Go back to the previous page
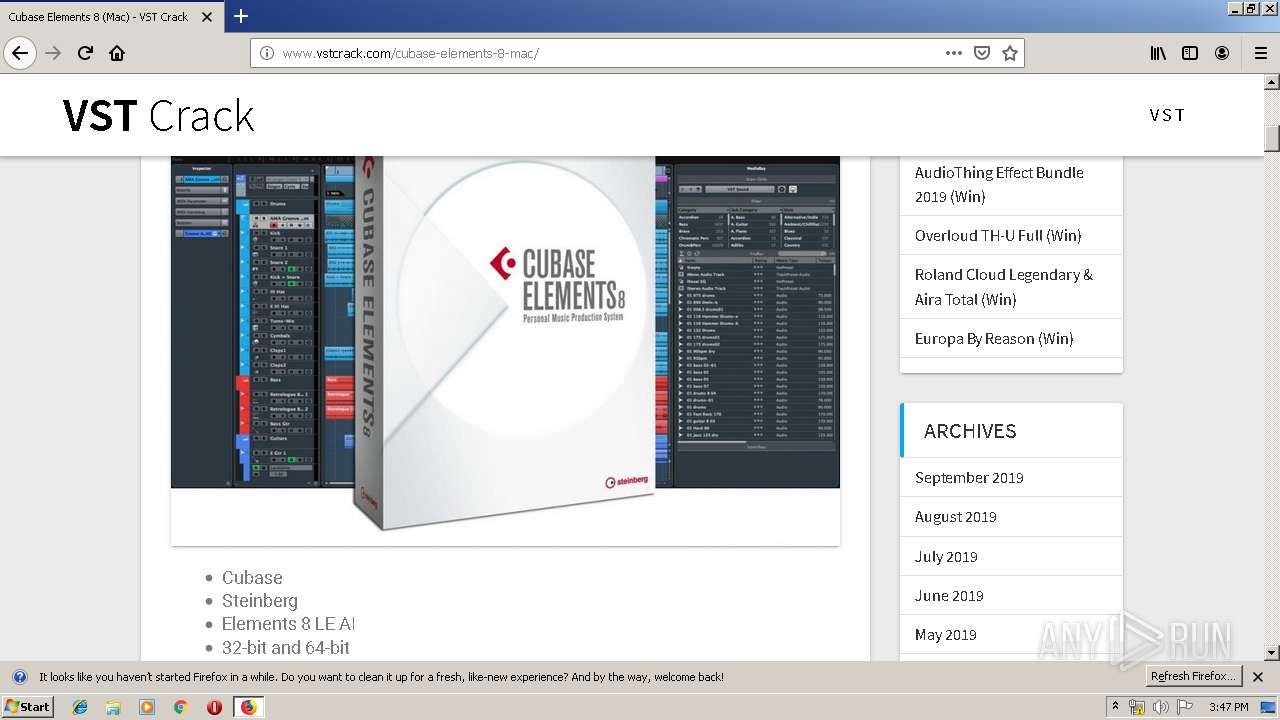The image size is (1280, 720). 20,53
